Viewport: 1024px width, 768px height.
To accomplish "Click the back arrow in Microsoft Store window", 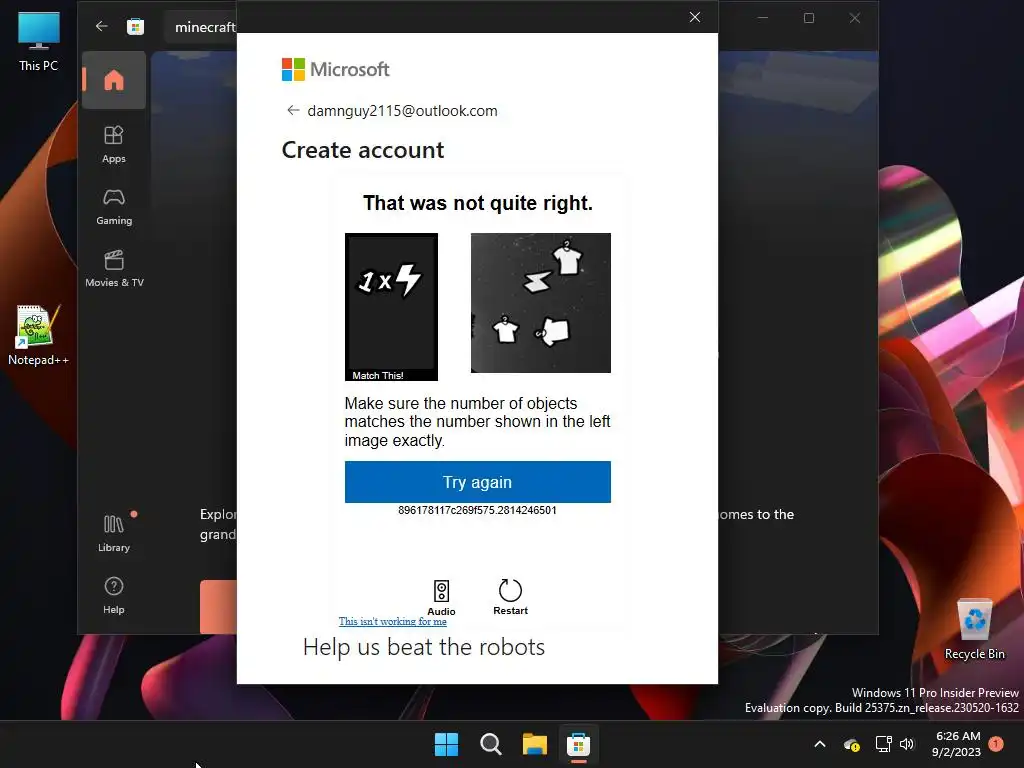I will click(x=101, y=26).
